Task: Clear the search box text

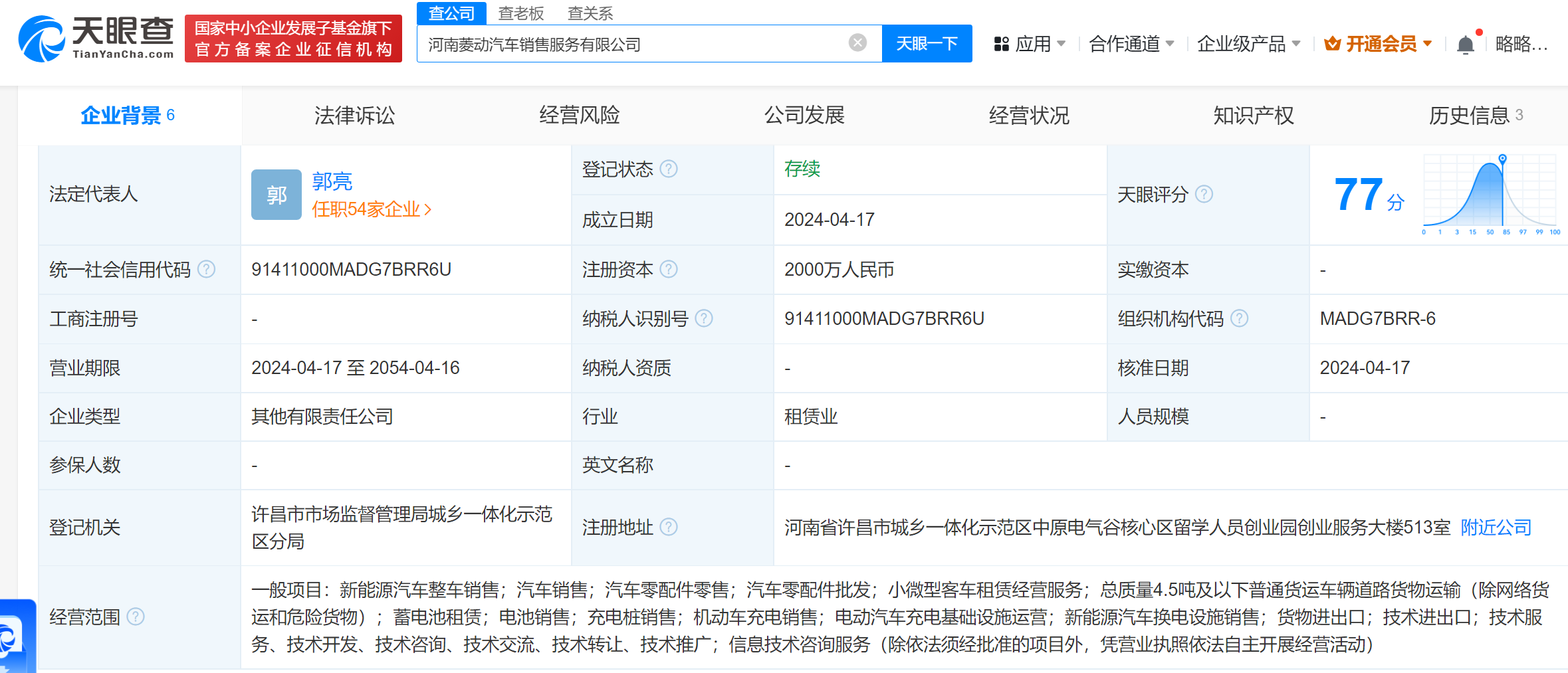Action: pos(857,43)
